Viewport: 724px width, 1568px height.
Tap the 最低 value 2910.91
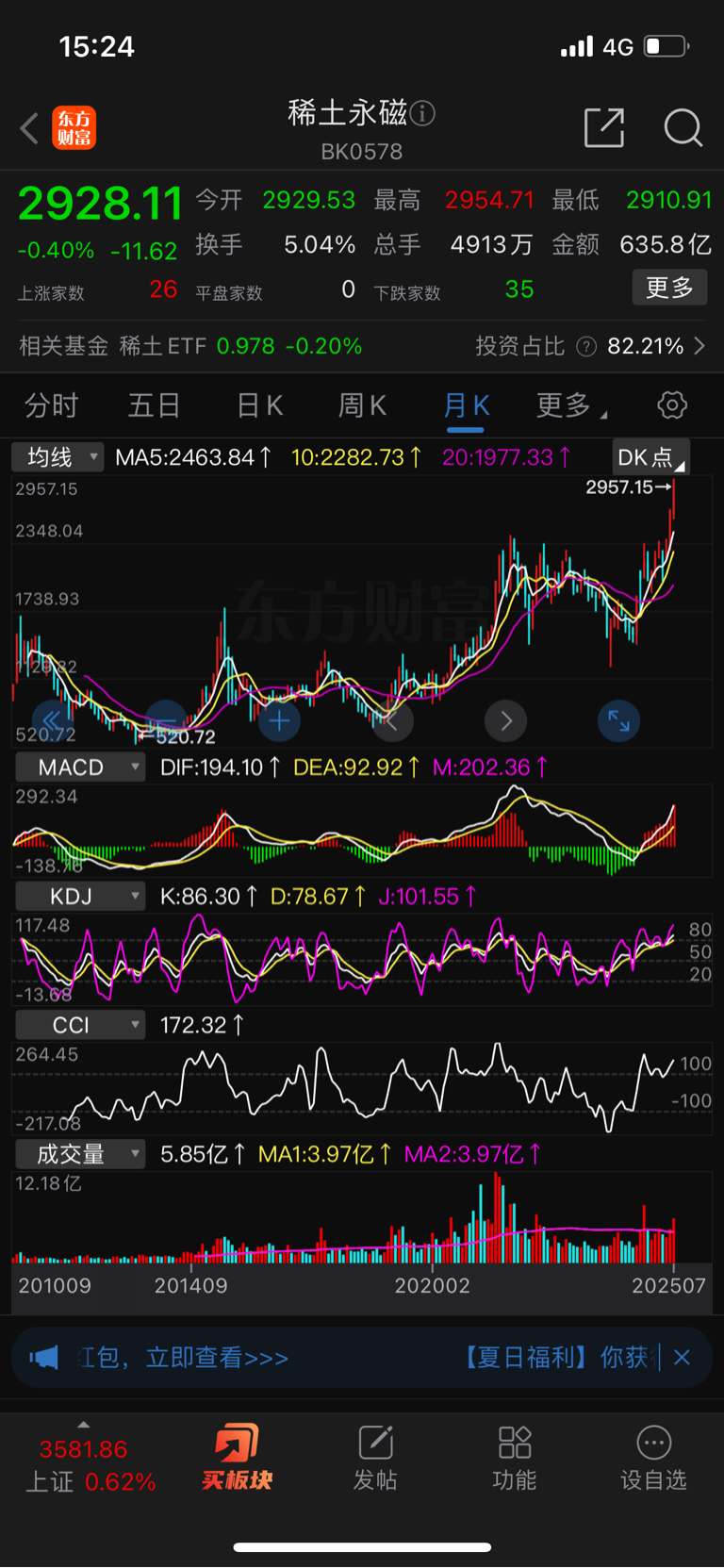[669, 200]
